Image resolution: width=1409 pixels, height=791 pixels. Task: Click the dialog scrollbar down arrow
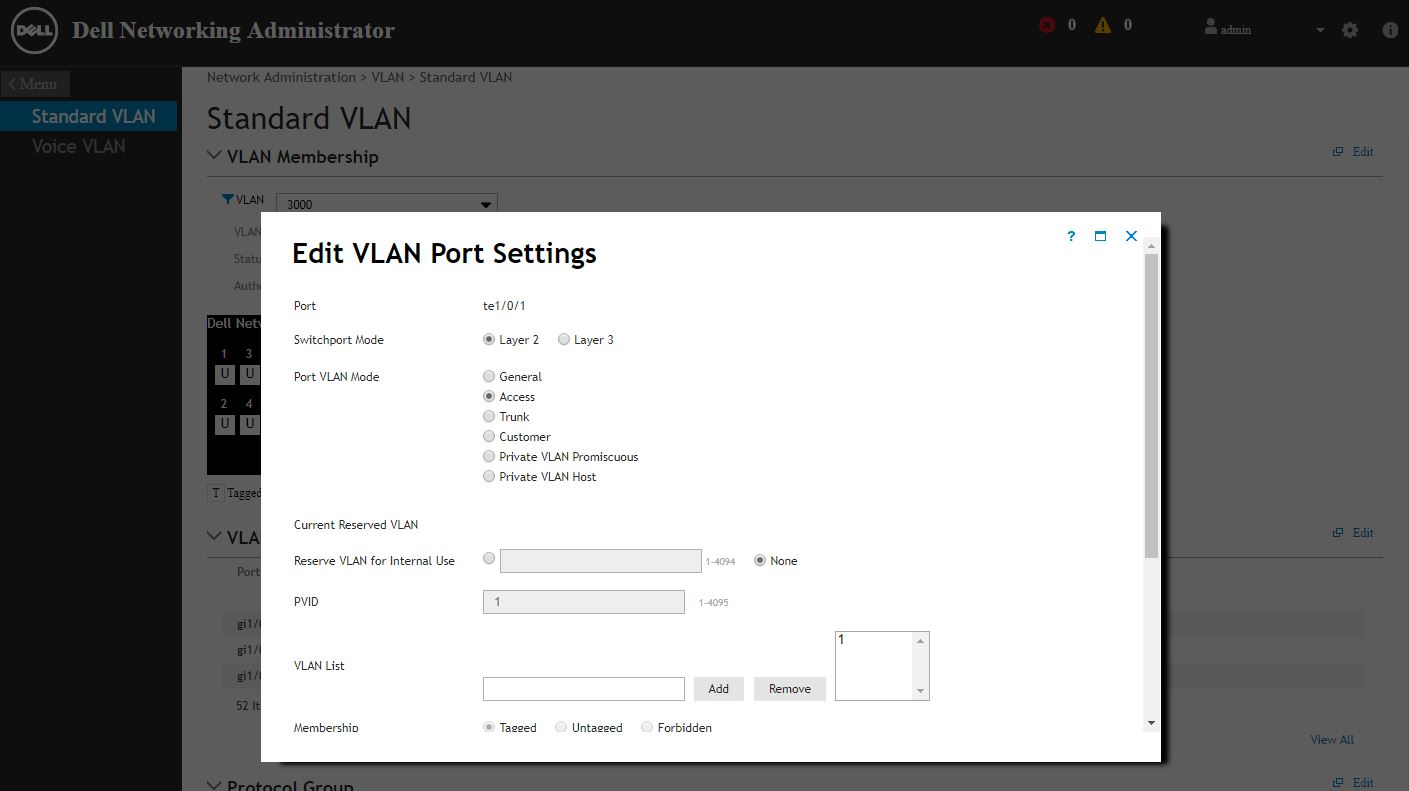[x=1151, y=722]
